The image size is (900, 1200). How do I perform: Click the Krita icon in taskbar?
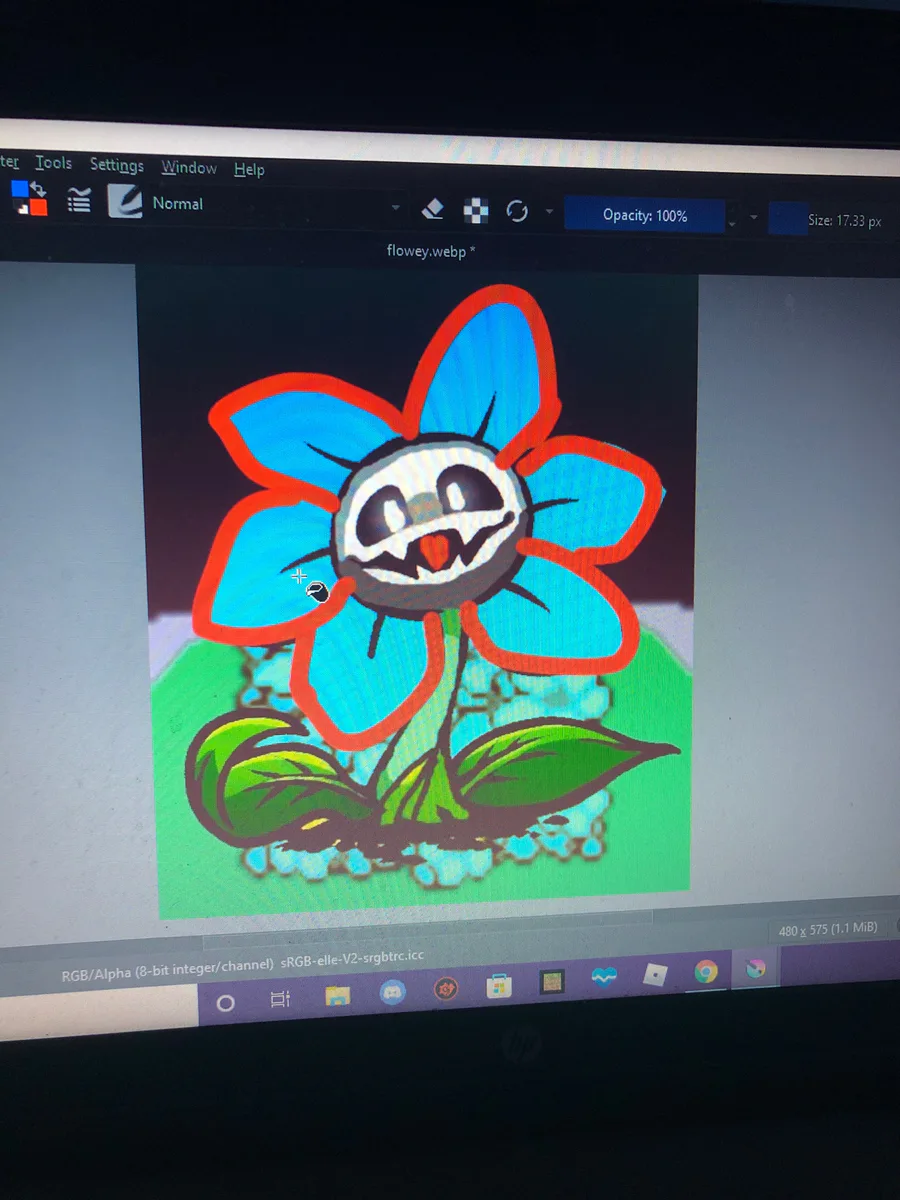point(756,968)
